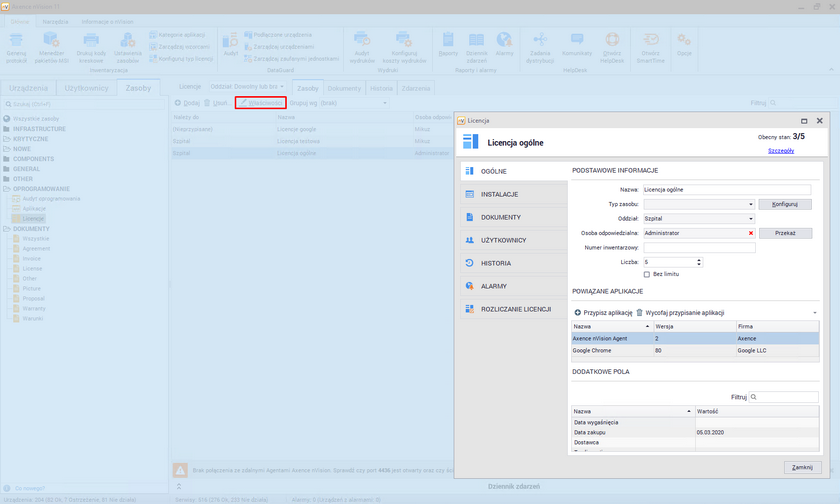The height and width of the screenshot is (504, 840).
Task: Expand the Typ zasobu dropdown
Action: (x=750, y=203)
